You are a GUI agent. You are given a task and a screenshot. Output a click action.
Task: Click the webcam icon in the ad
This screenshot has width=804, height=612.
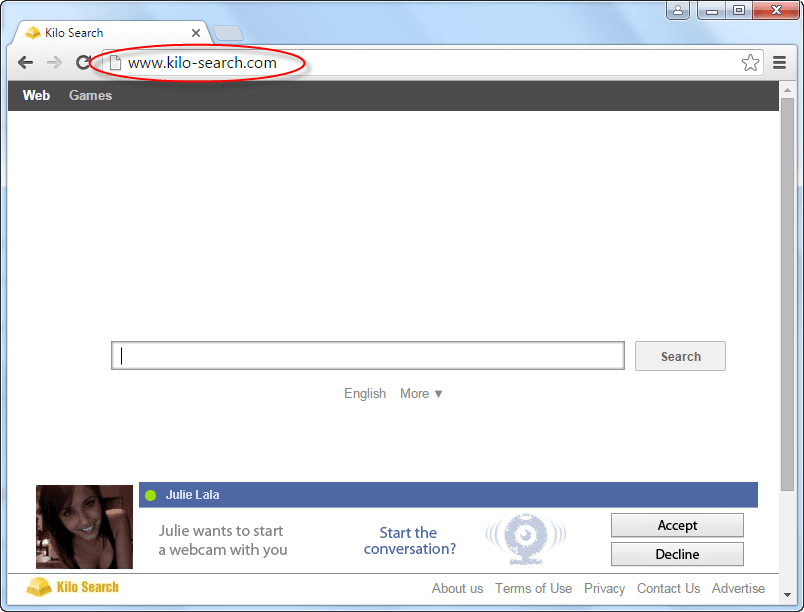click(525, 539)
